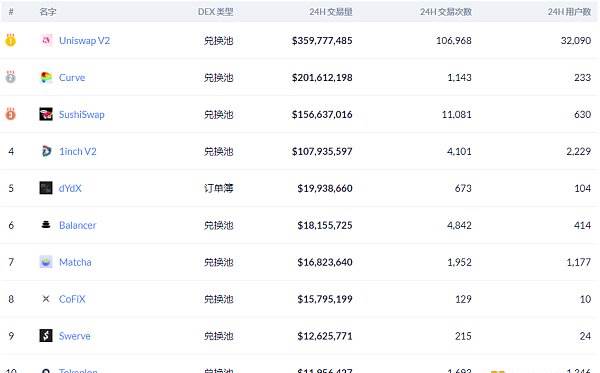
Task: Open the Curve exchange link
Action: tap(72, 77)
